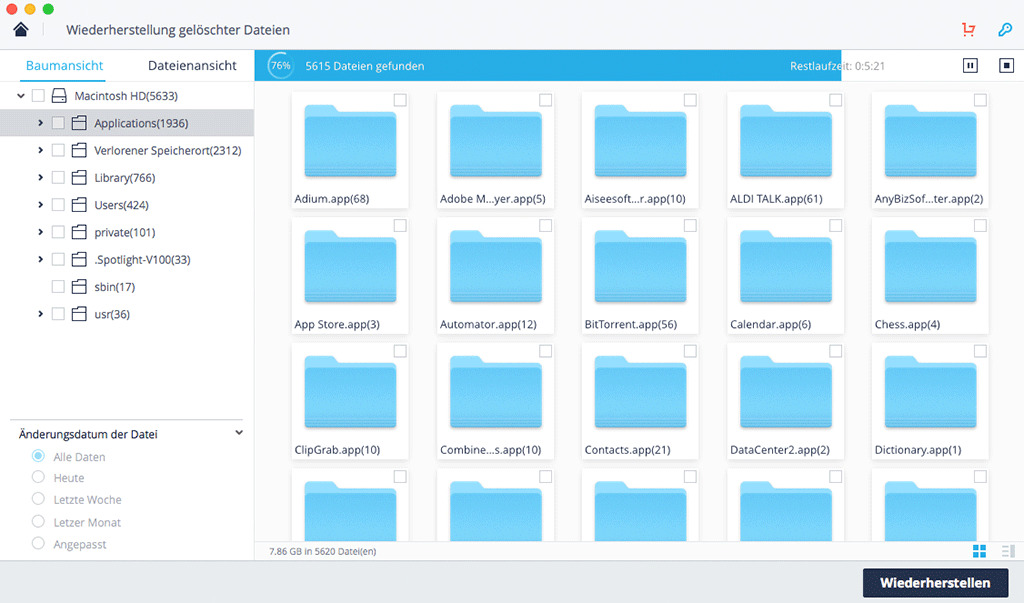Open the Aiseesoft...r.app folder

point(640,150)
